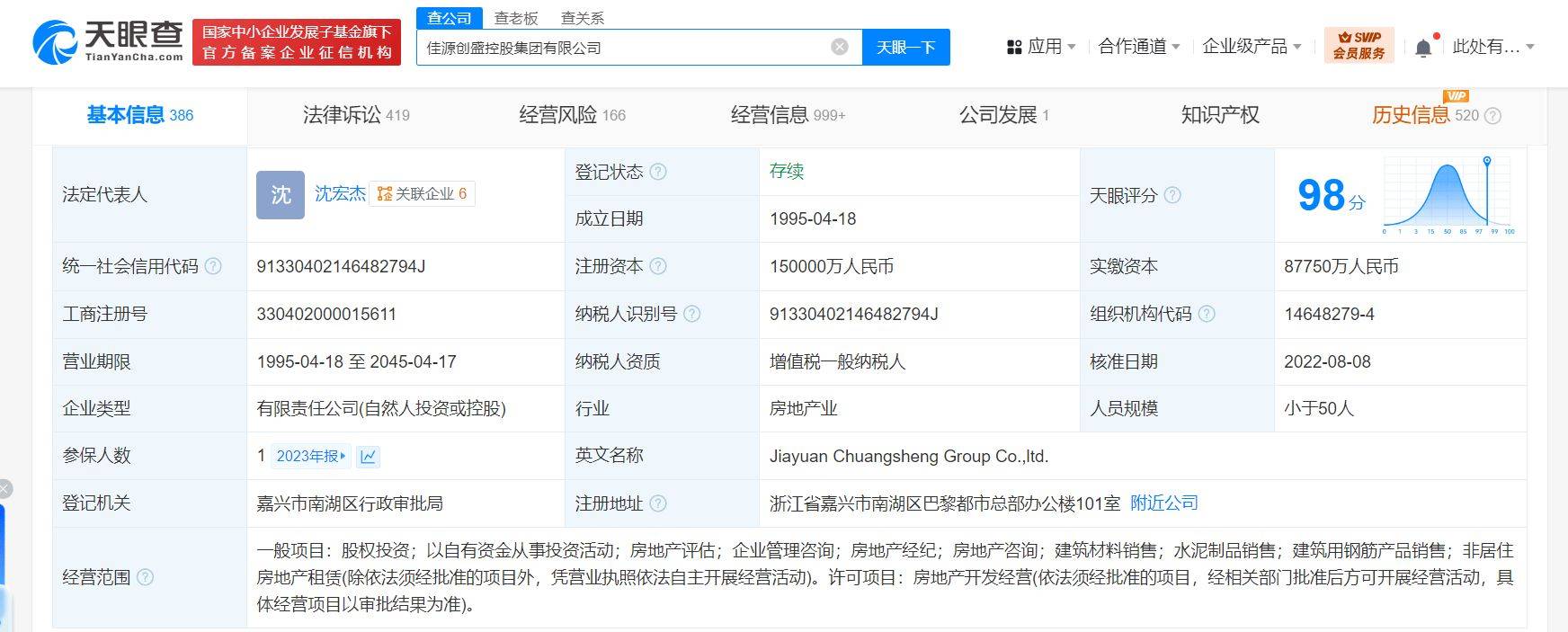Image resolution: width=1568 pixels, height=632 pixels.
Task: Open the 参保人数 trend chart icon
Action: pos(368,457)
